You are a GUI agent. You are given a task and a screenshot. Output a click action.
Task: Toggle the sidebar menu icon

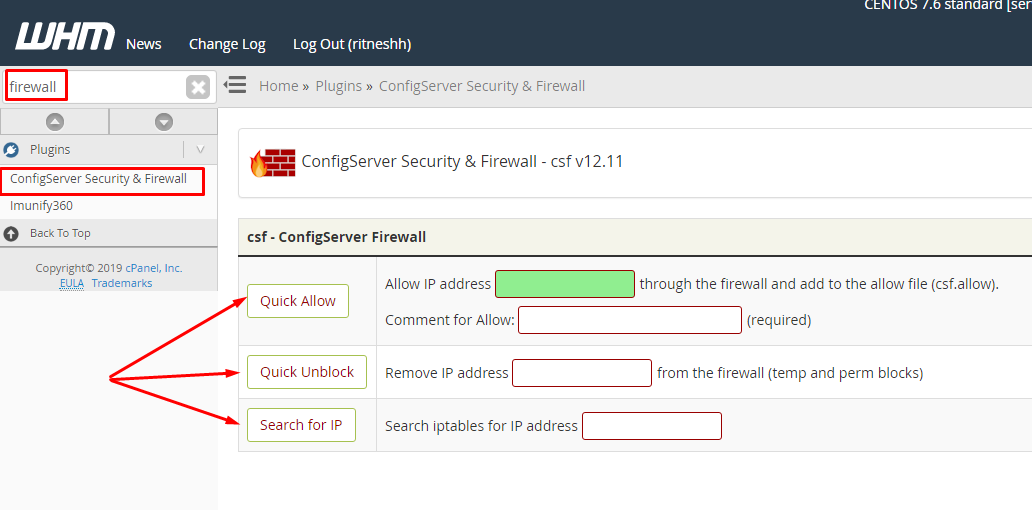[x=235, y=85]
